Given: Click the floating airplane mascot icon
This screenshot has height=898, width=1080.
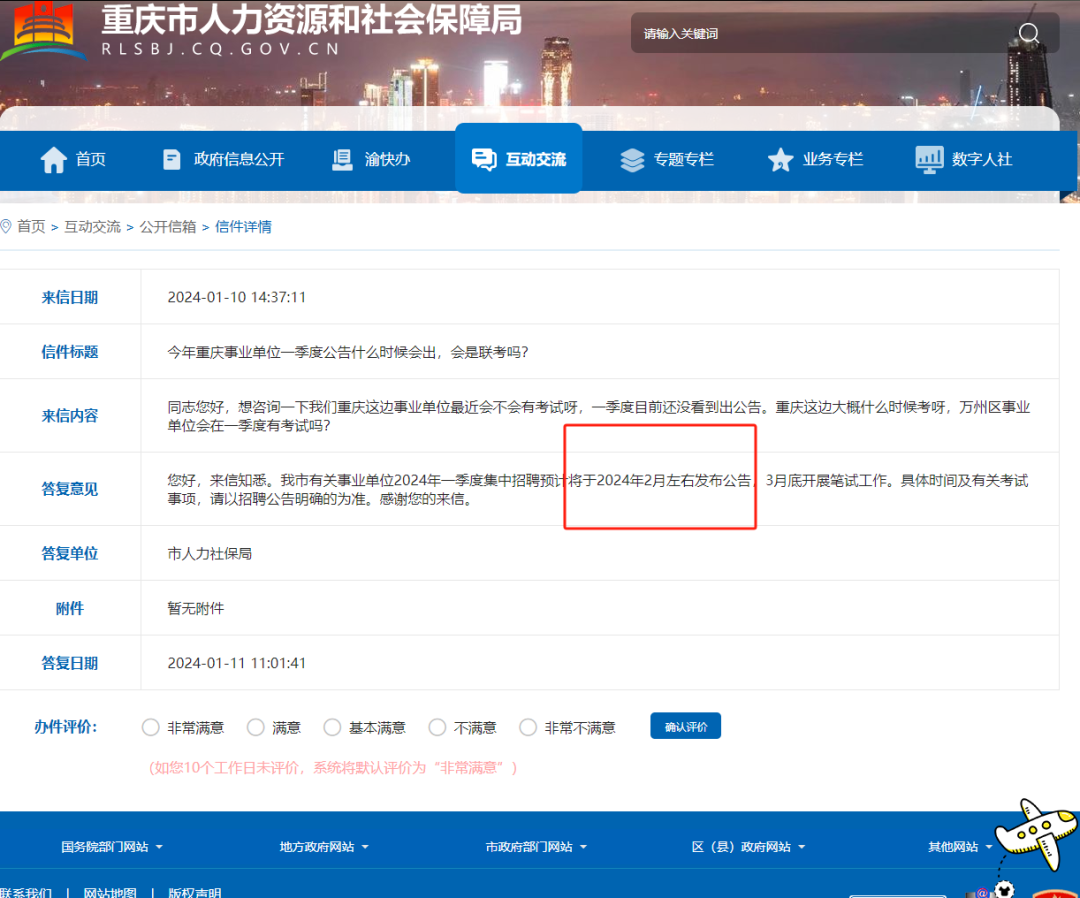Looking at the screenshot, I should click(x=1036, y=833).
